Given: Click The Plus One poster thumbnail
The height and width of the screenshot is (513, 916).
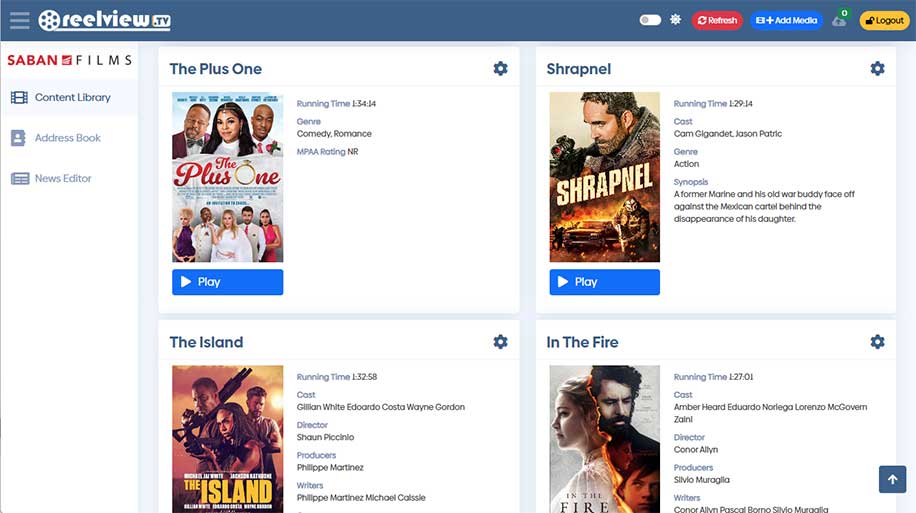Looking at the screenshot, I should pyautogui.click(x=228, y=177).
